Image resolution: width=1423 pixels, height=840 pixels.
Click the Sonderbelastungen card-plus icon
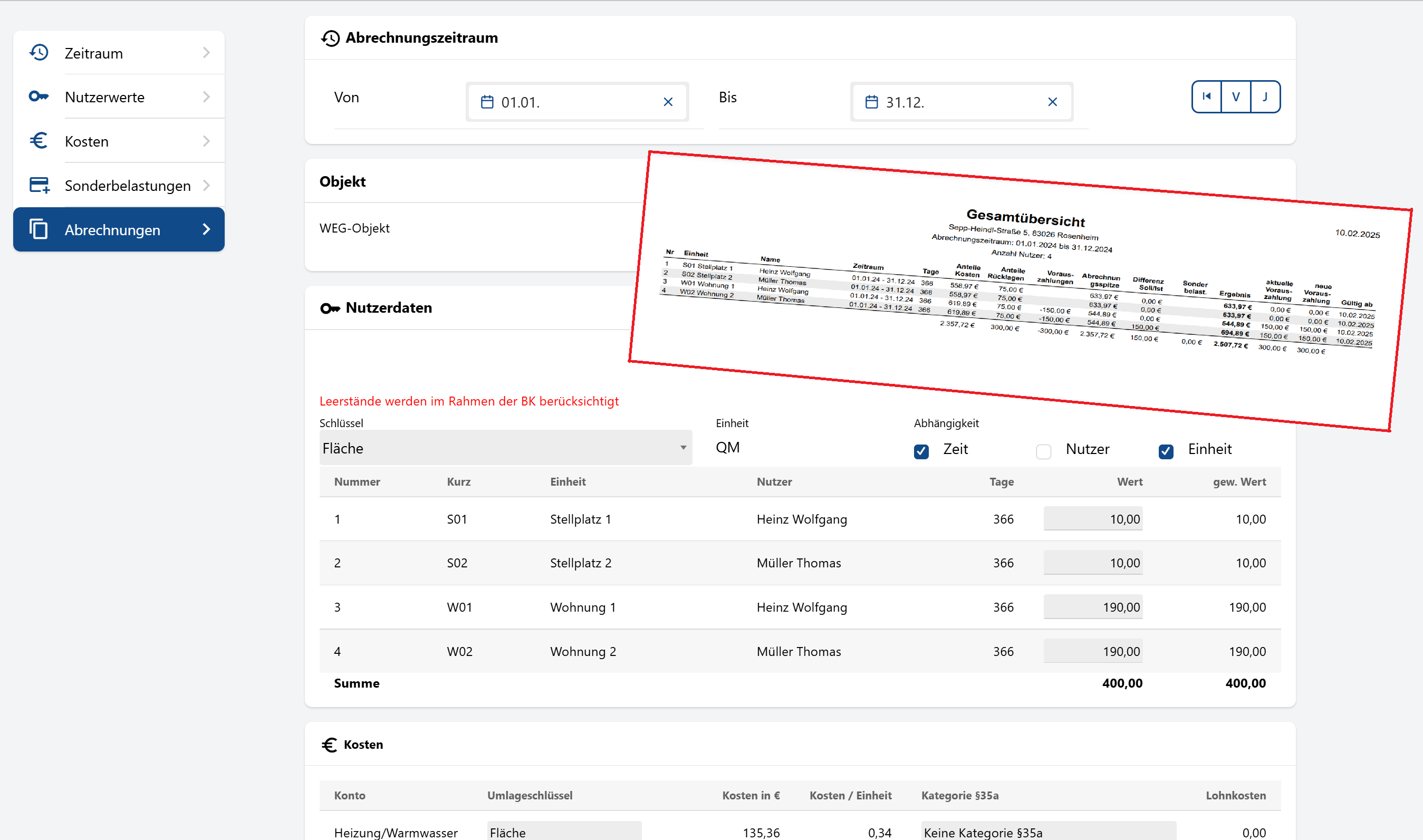pyautogui.click(x=39, y=185)
